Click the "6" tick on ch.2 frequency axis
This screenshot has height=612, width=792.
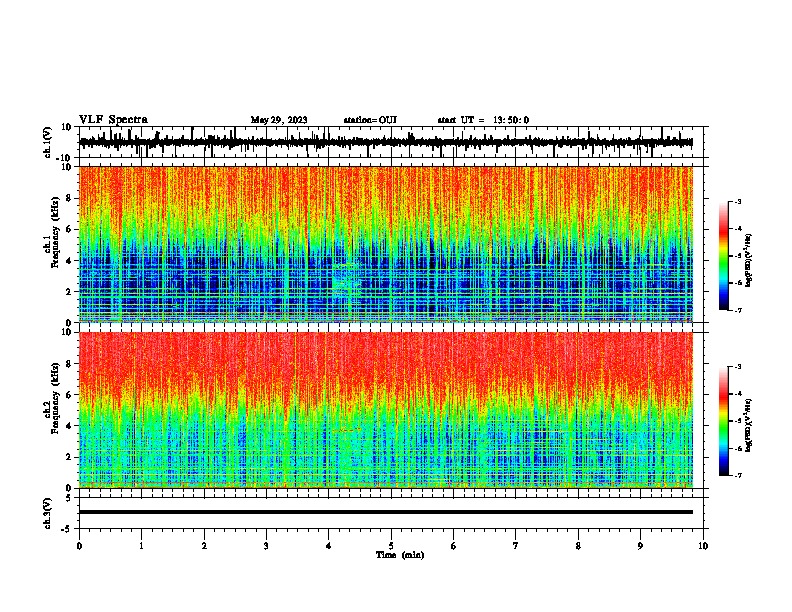[70, 395]
